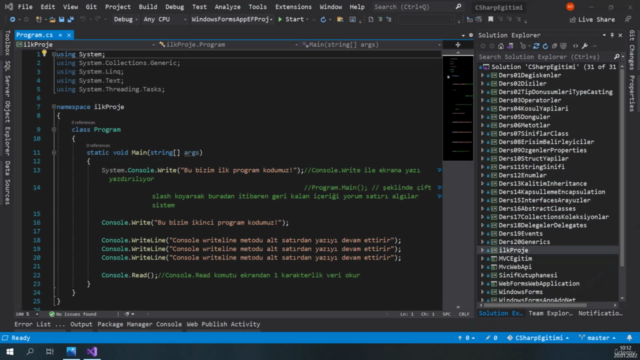Click the Windows Start button
Viewport: 640px width, 360px height.
point(10,351)
